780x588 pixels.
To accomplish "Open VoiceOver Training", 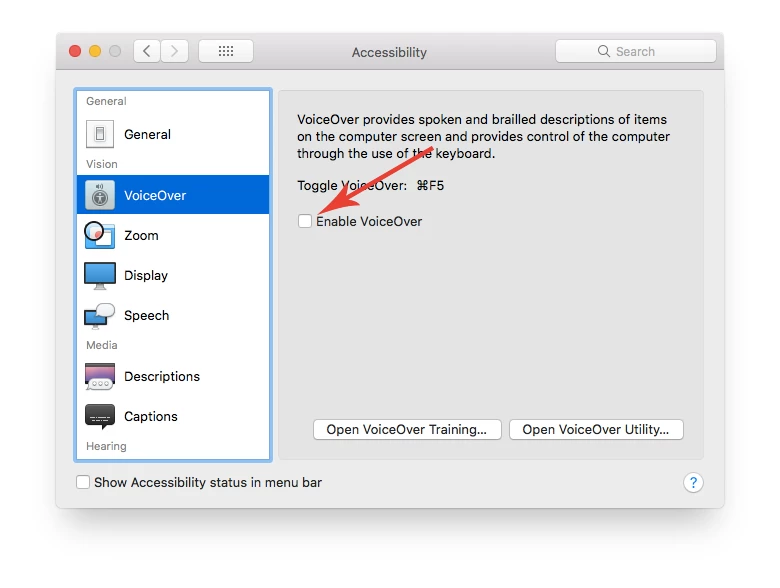I will [407, 429].
